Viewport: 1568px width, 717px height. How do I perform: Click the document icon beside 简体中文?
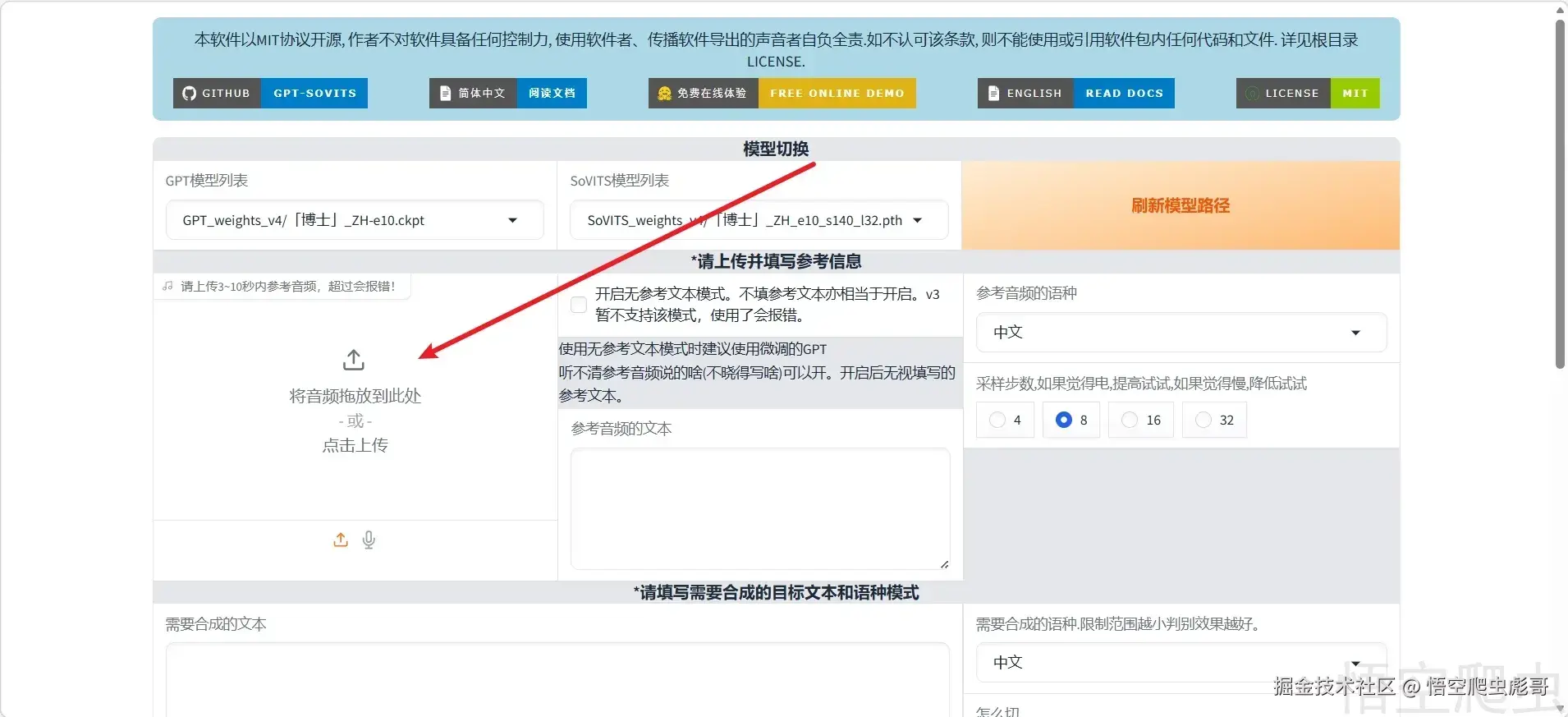445,93
